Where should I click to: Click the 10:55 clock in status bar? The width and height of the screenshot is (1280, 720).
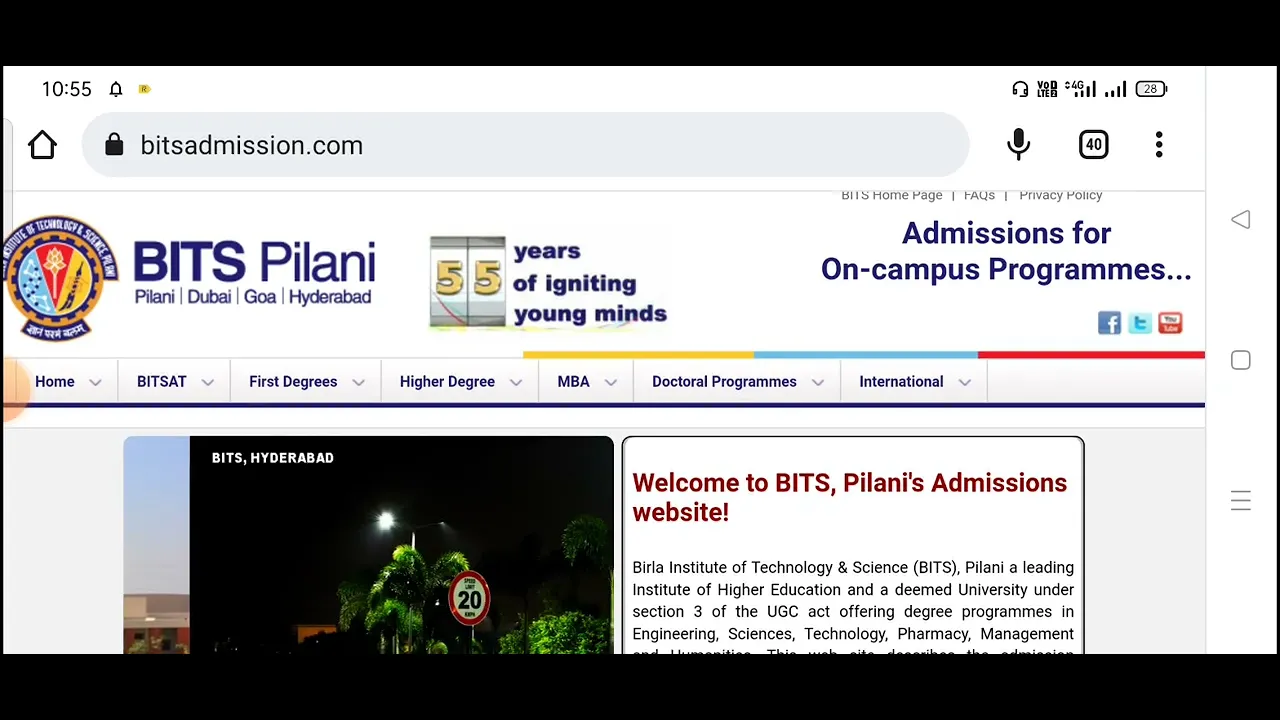click(66, 89)
